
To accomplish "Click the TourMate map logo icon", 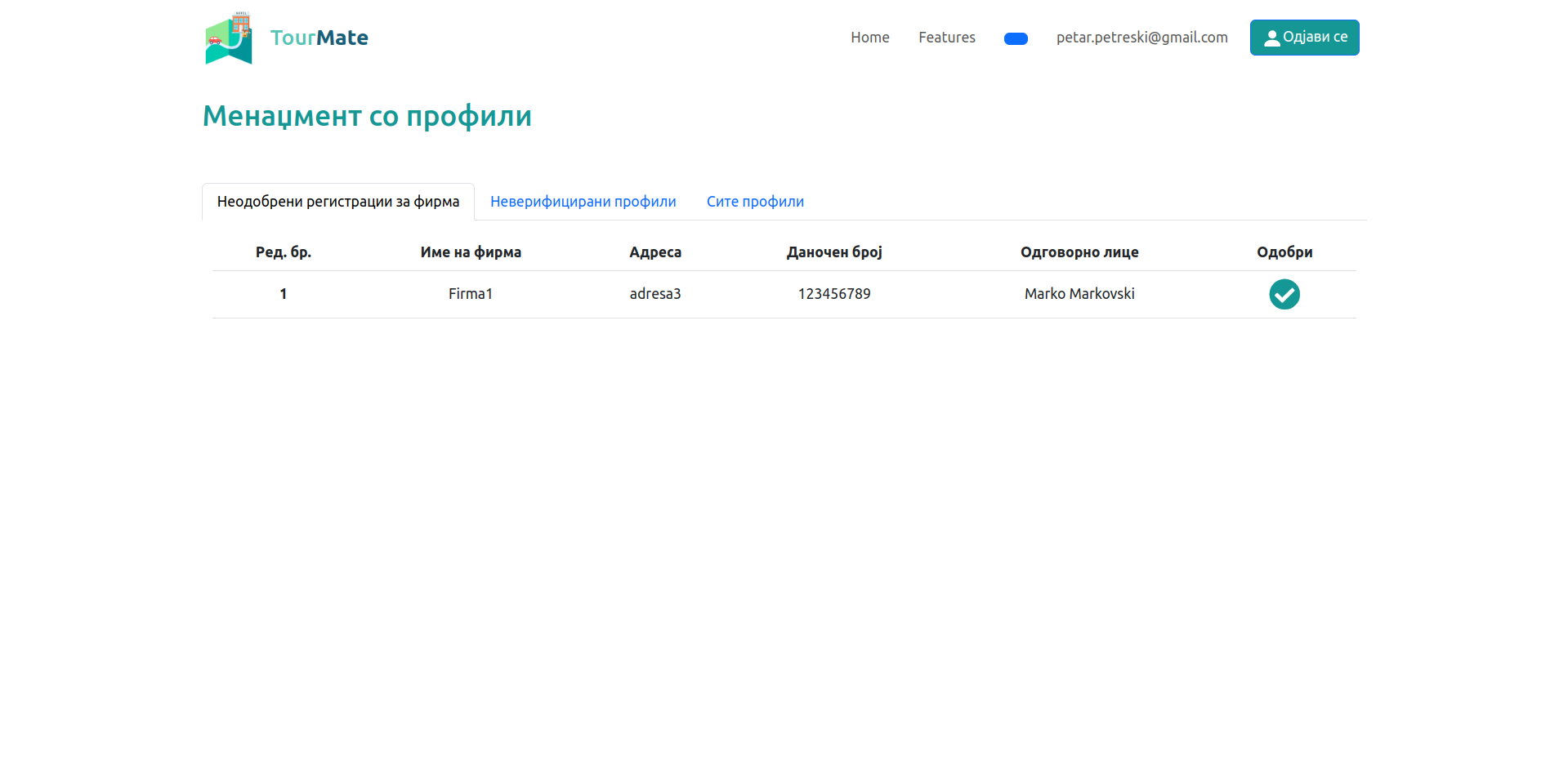I will 229,38.
